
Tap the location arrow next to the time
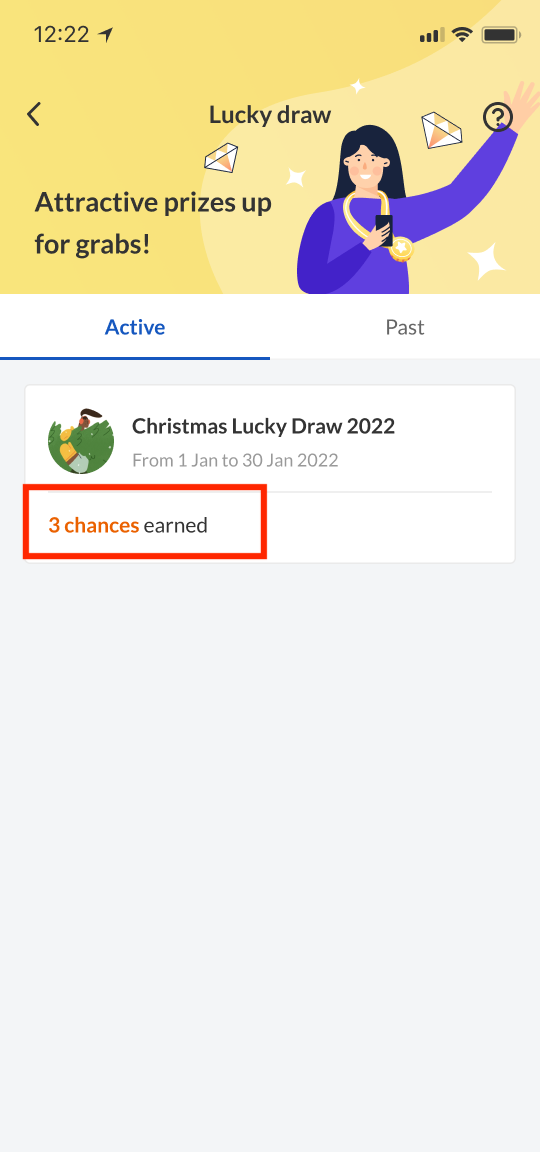(106, 35)
